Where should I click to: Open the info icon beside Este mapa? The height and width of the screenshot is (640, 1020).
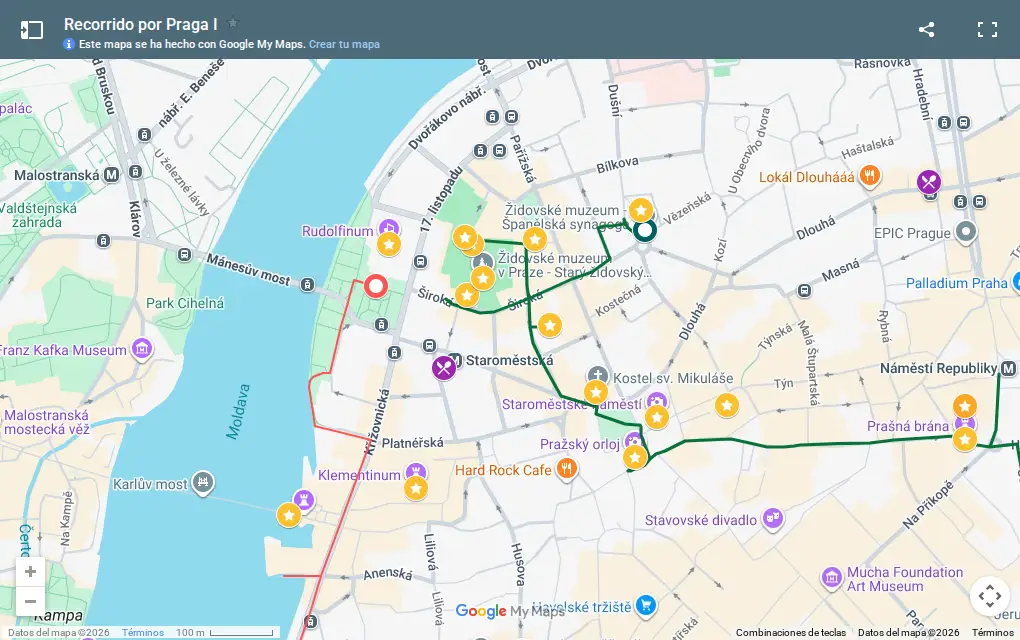[x=69, y=44]
